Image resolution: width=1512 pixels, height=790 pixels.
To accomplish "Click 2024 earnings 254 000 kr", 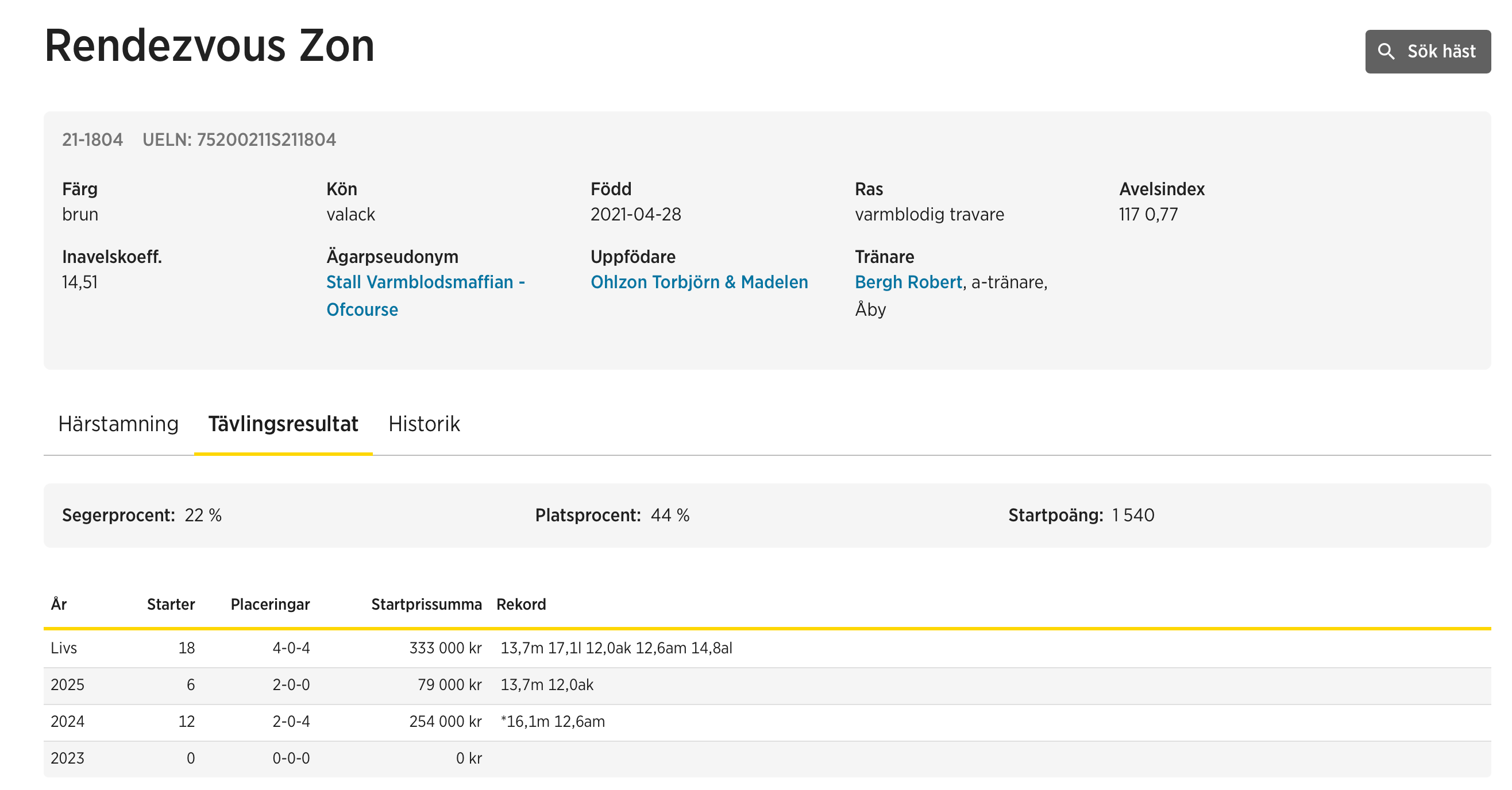I will point(446,721).
